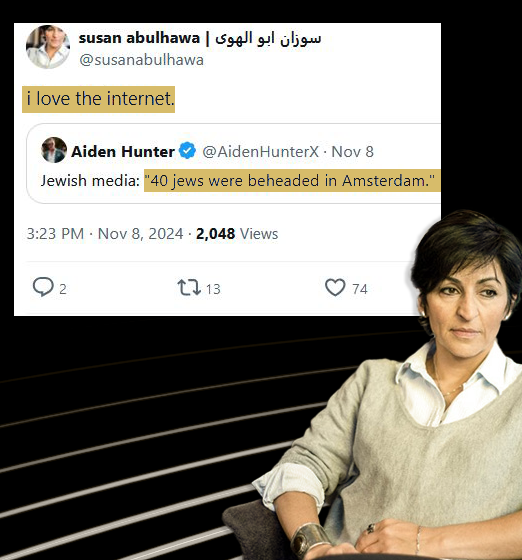This screenshot has width=522, height=560.
Task: Like the tweet with the heart icon
Action: (335, 287)
